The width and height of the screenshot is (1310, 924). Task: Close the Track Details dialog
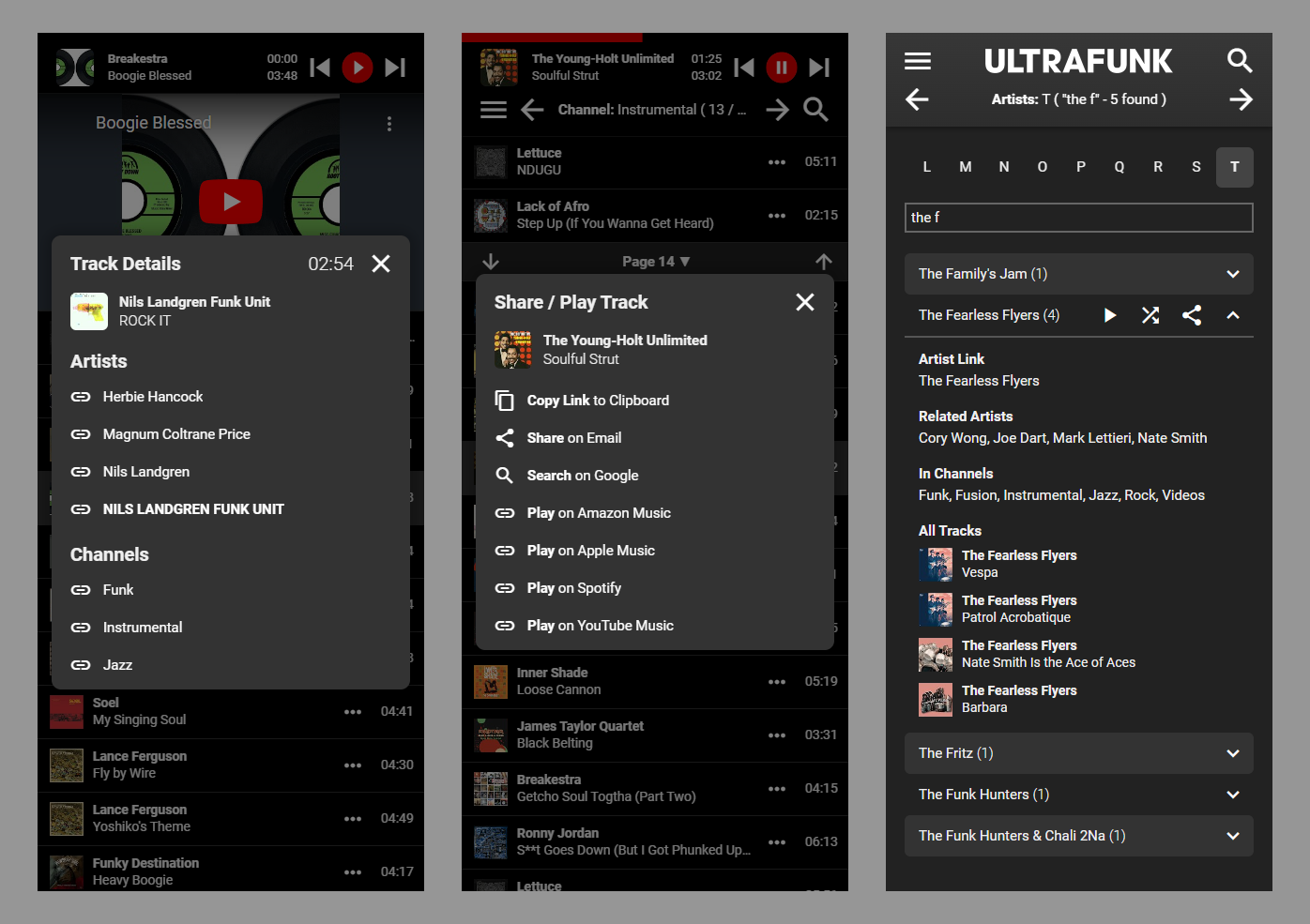pos(381,264)
